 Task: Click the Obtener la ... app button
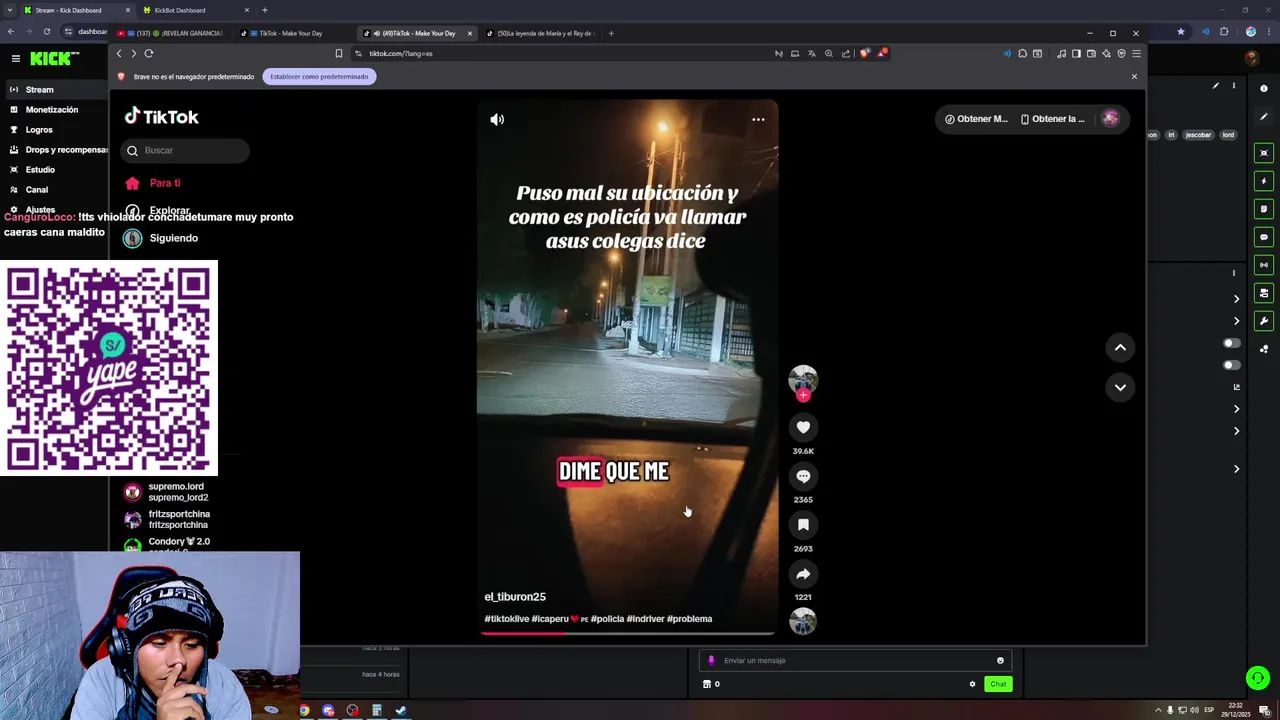click(x=1052, y=119)
